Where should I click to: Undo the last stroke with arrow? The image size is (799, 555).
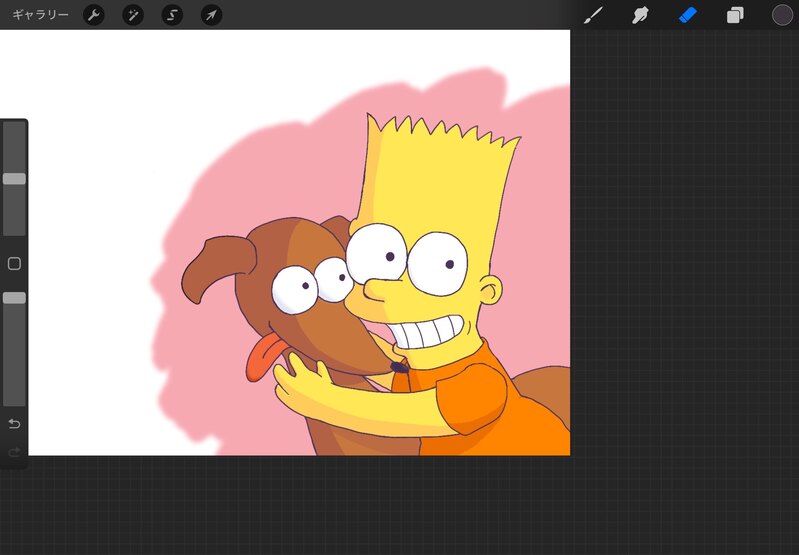click(x=14, y=424)
